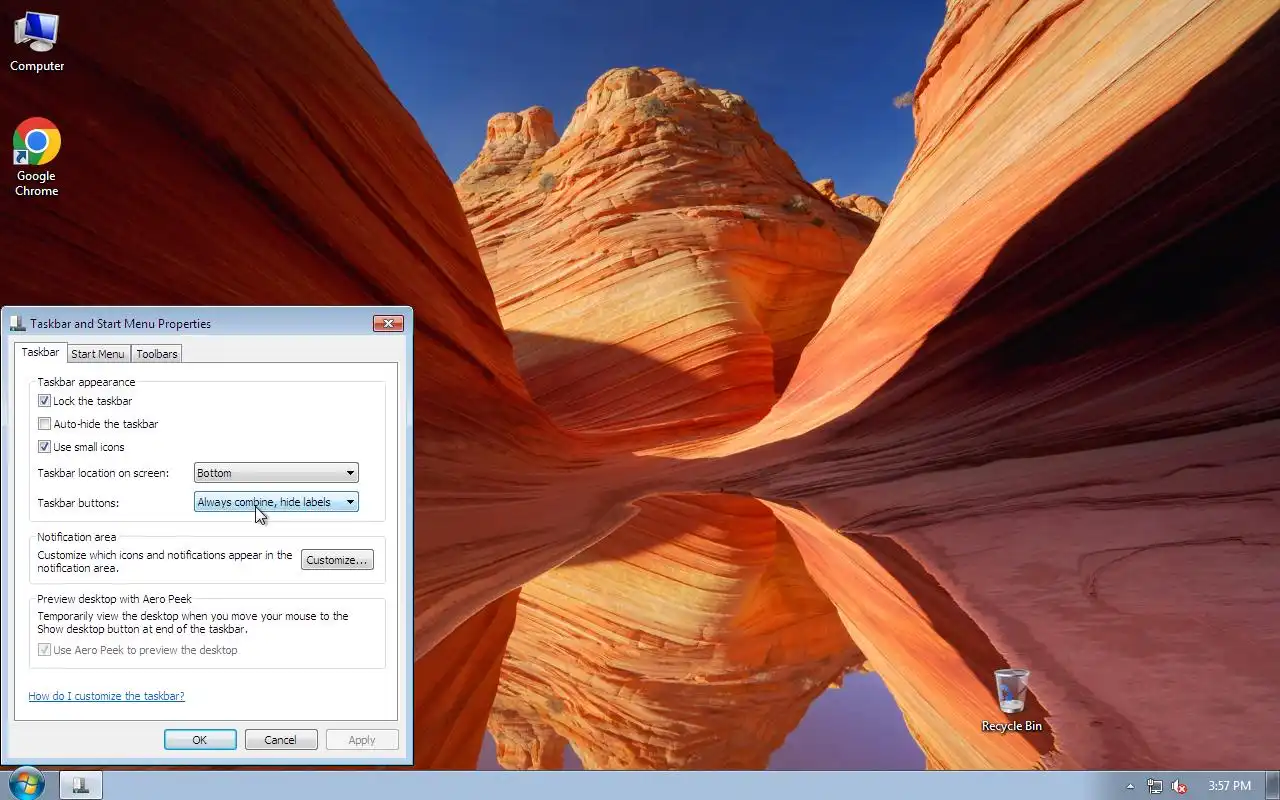1280x800 pixels.
Task: Click the disabled Use Aero Peek checkbox
Action: (44, 650)
